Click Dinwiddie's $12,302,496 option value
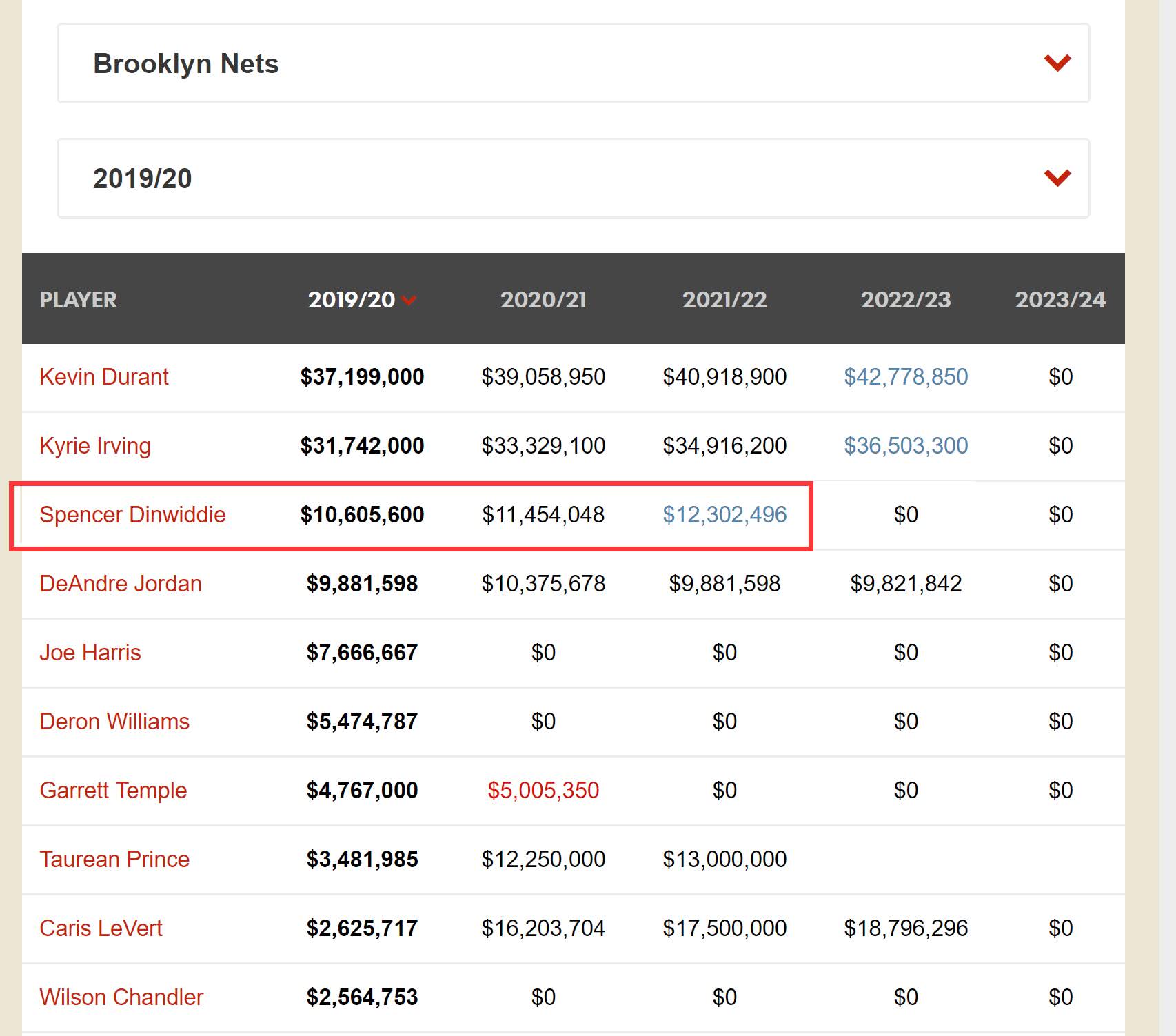This screenshot has height=1036, width=1176. click(724, 515)
